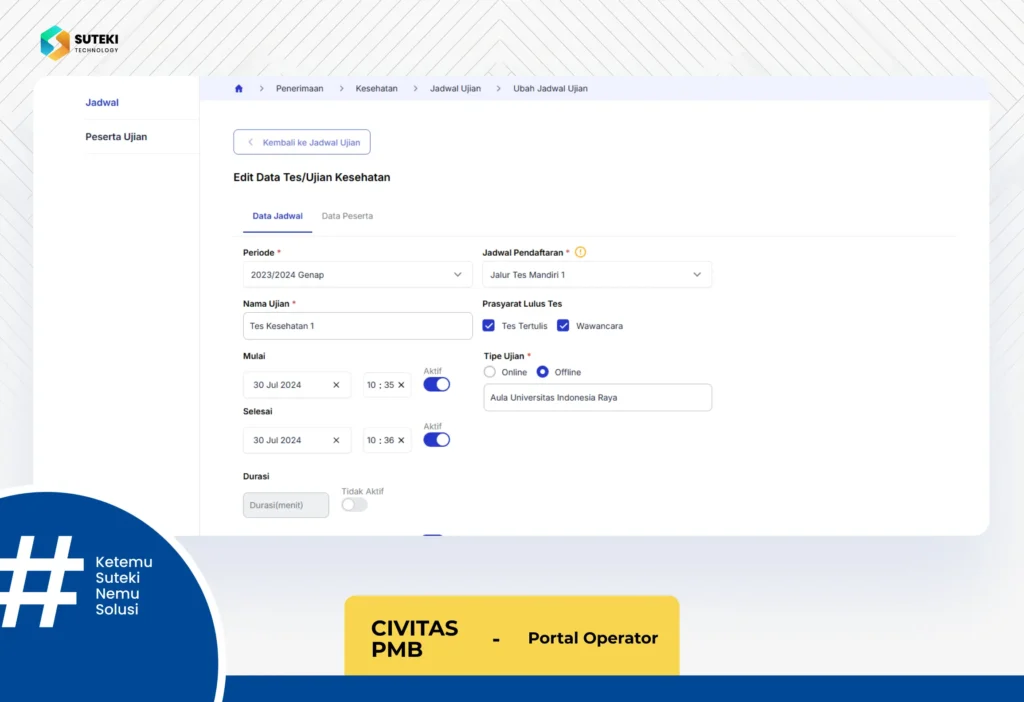Screen dimensions: 1024x702
Task: Click the Mulai date field
Action: (x=296, y=385)
